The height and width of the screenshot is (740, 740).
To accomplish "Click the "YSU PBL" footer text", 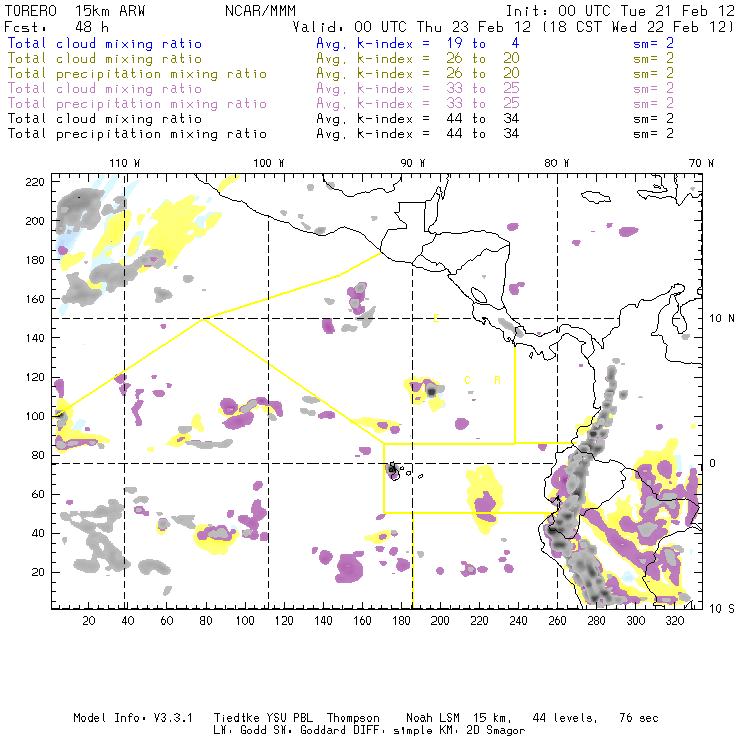I will [x=289, y=718].
